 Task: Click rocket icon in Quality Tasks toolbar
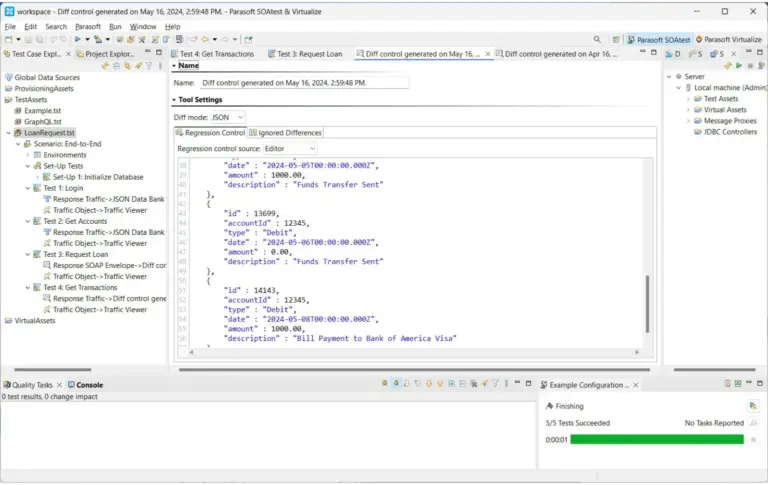pos(484,384)
